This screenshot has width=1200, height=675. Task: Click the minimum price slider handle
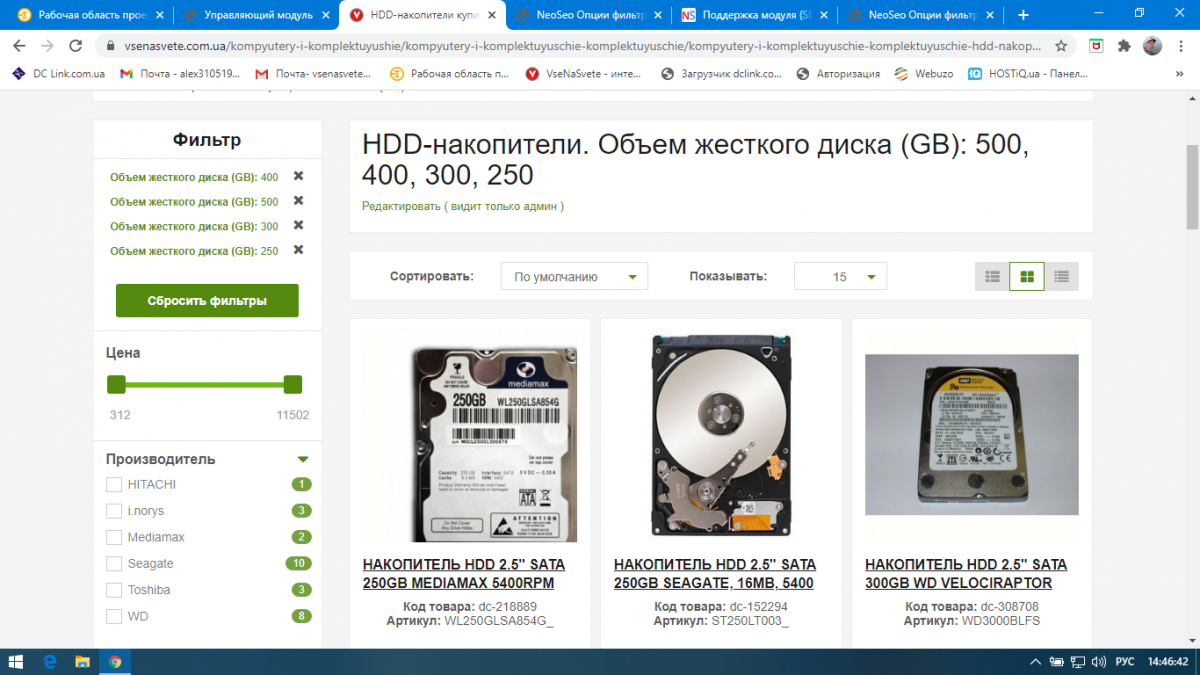pyautogui.click(x=116, y=384)
